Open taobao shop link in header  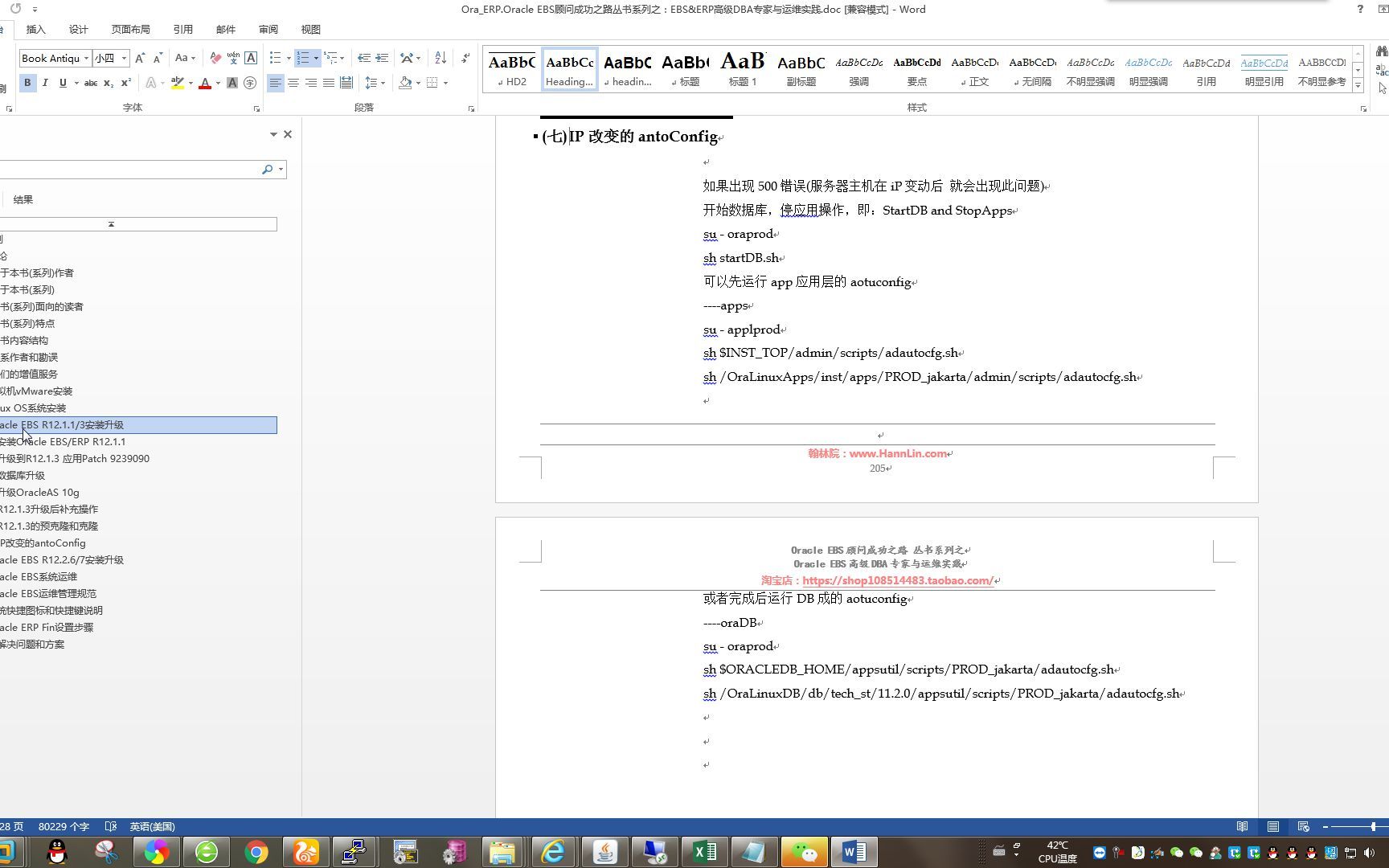tap(898, 580)
